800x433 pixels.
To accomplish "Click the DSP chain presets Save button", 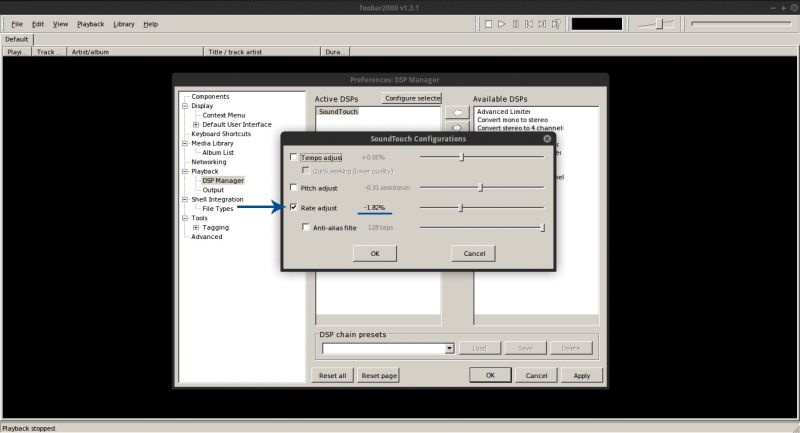I will [x=525, y=348].
